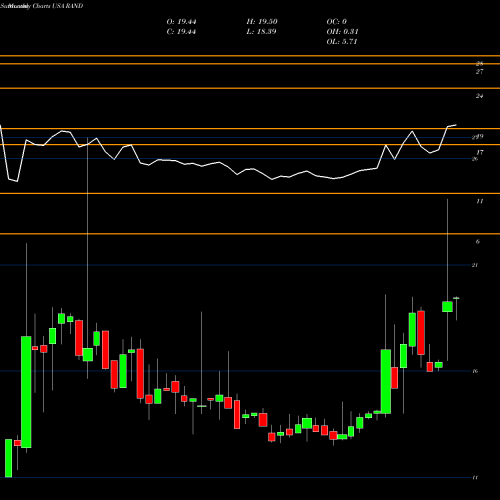This screenshot has width=500, height=500.
Task: Select the 'OC: 0' reading
Action: click(x=337, y=22)
